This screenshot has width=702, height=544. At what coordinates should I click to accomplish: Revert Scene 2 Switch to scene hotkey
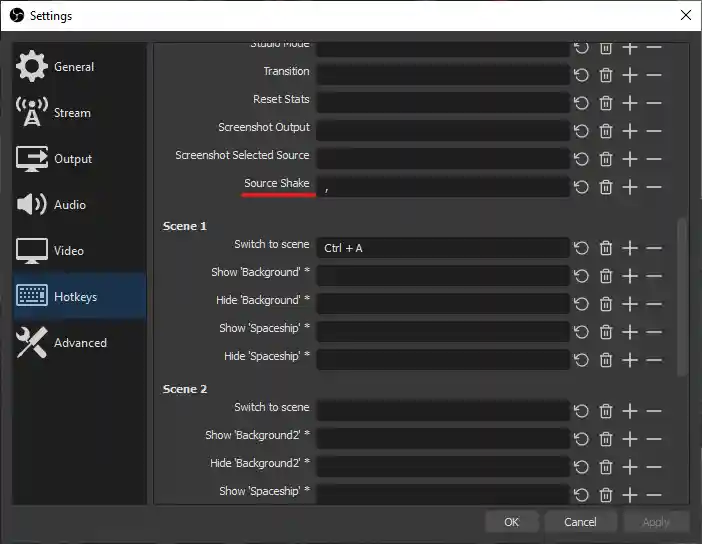tap(581, 411)
